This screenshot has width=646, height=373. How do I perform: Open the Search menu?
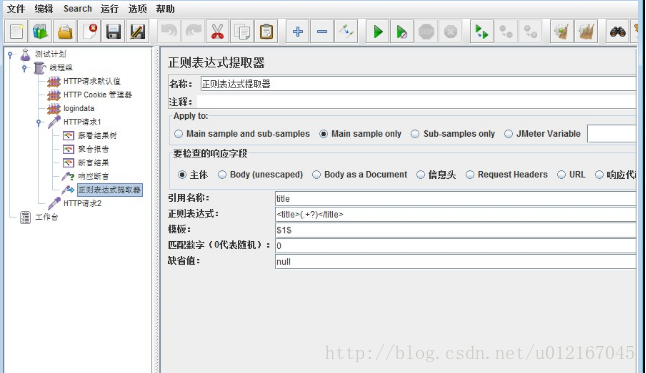point(77,9)
